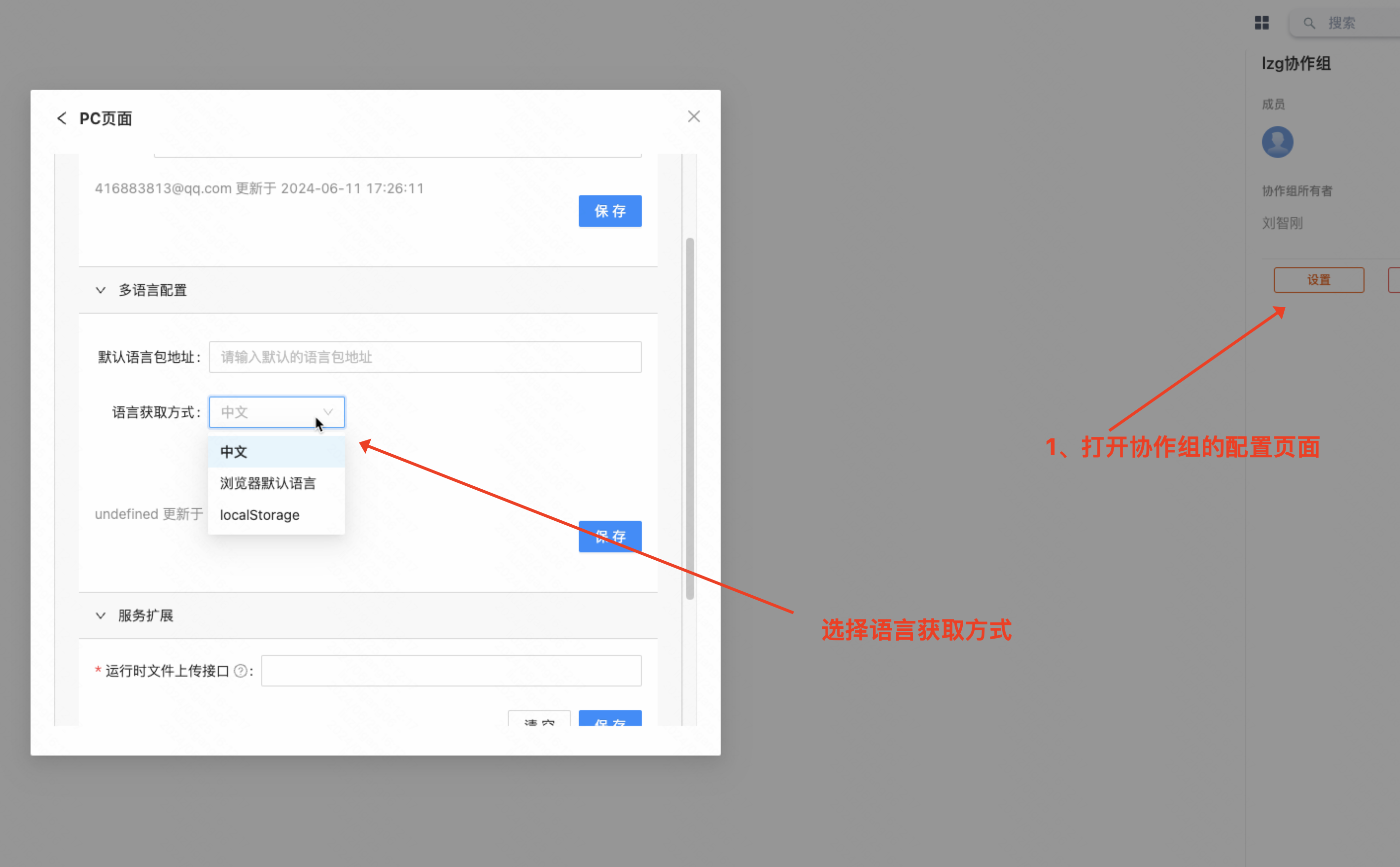
Task: Collapse the 多语言配置 section
Action: [x=100, y=290]
